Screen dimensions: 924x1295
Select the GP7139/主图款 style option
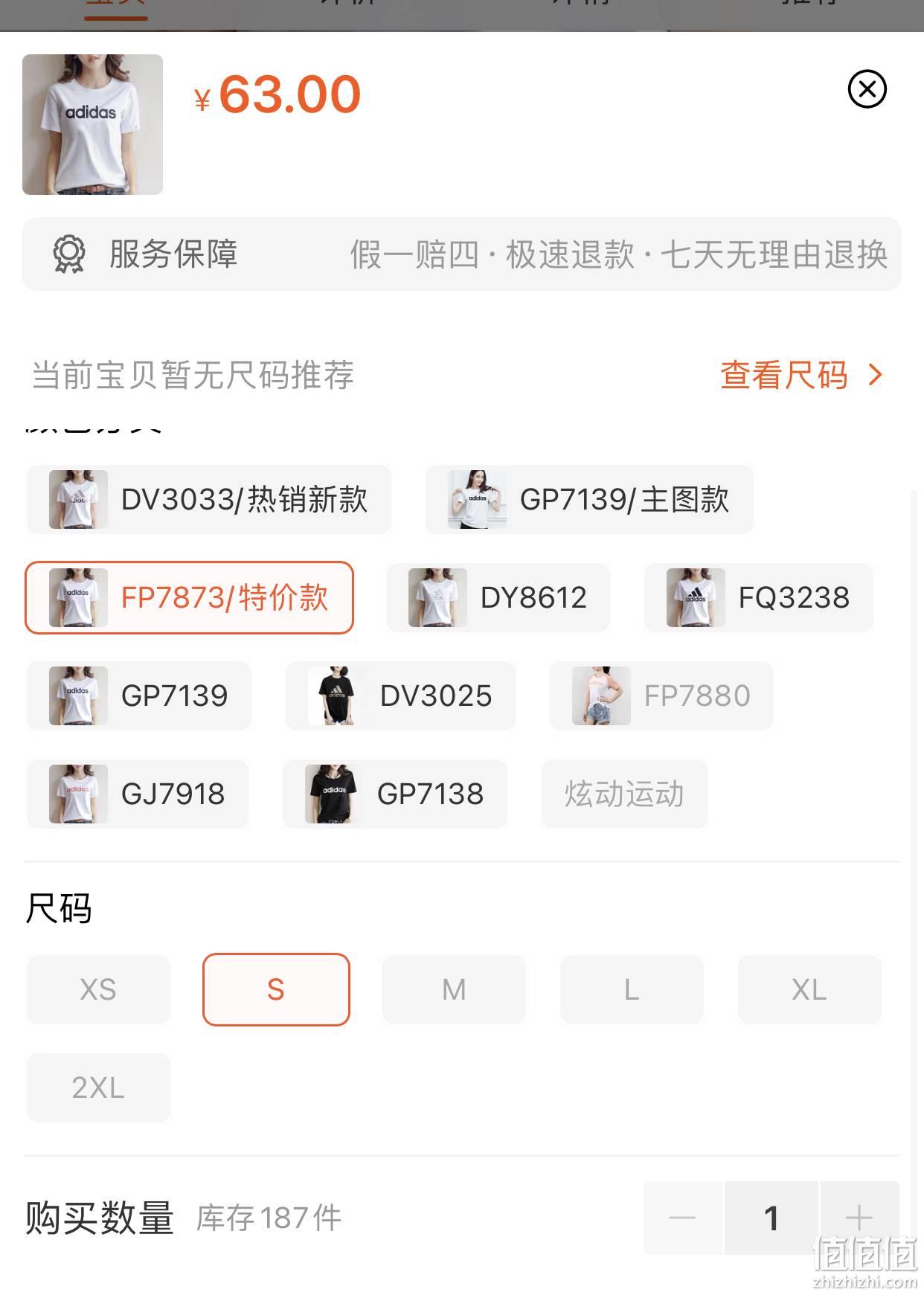[x=589, y=499]
